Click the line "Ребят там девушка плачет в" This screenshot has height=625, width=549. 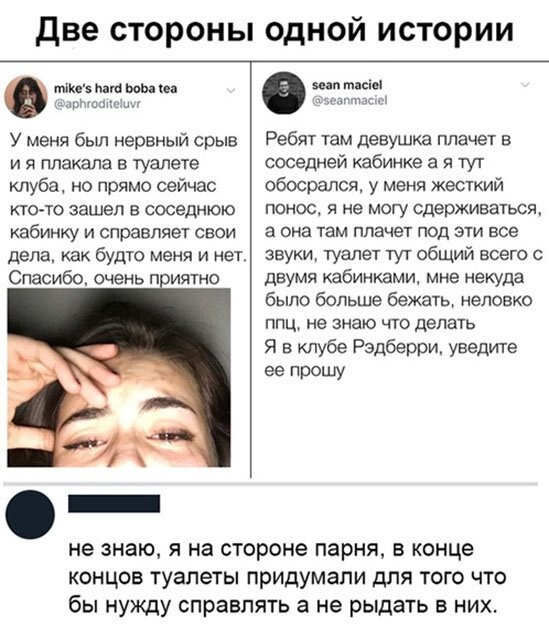tap(389, 140)
